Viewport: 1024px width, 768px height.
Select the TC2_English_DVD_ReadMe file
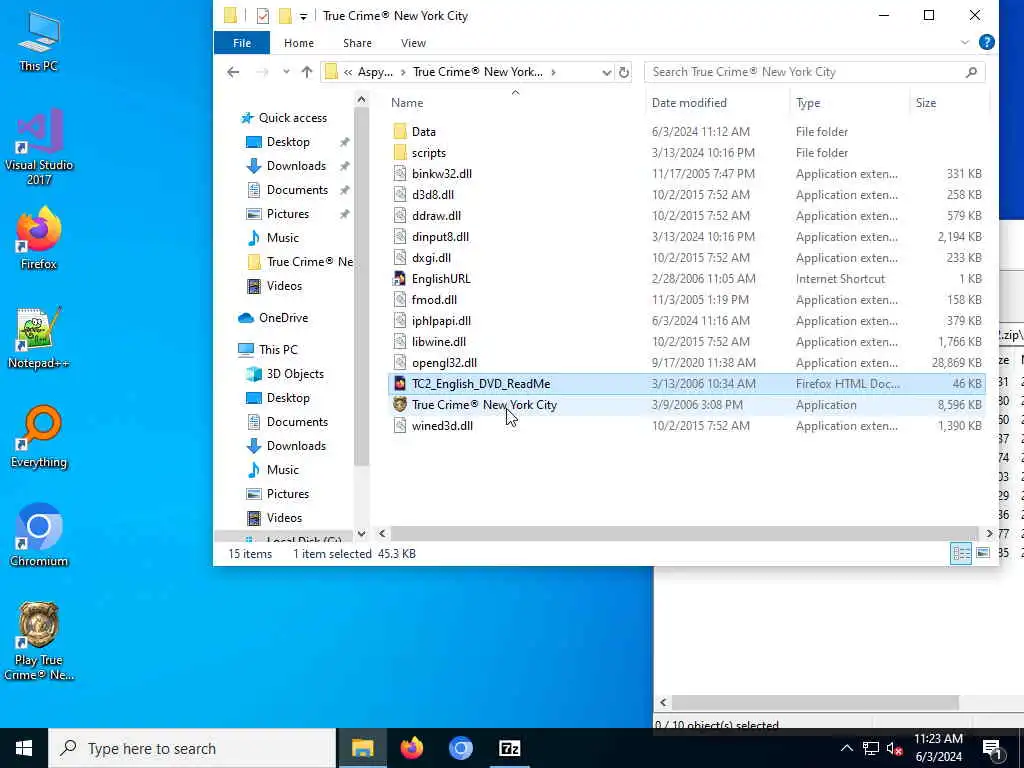coord(686,384)
